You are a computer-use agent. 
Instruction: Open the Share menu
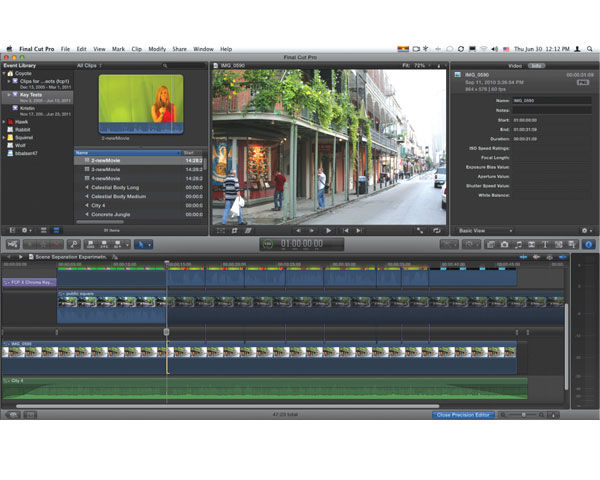click(x=179, y=49)
